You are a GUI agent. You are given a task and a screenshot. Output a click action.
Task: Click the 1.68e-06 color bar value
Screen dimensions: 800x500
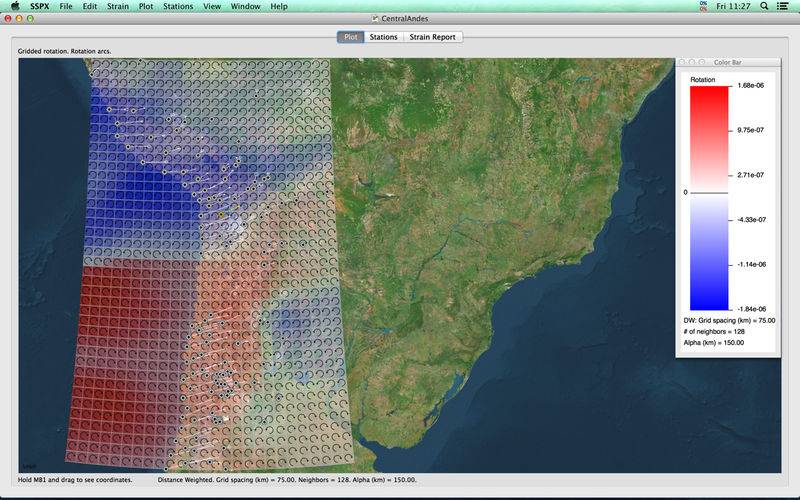coord(751,85)
